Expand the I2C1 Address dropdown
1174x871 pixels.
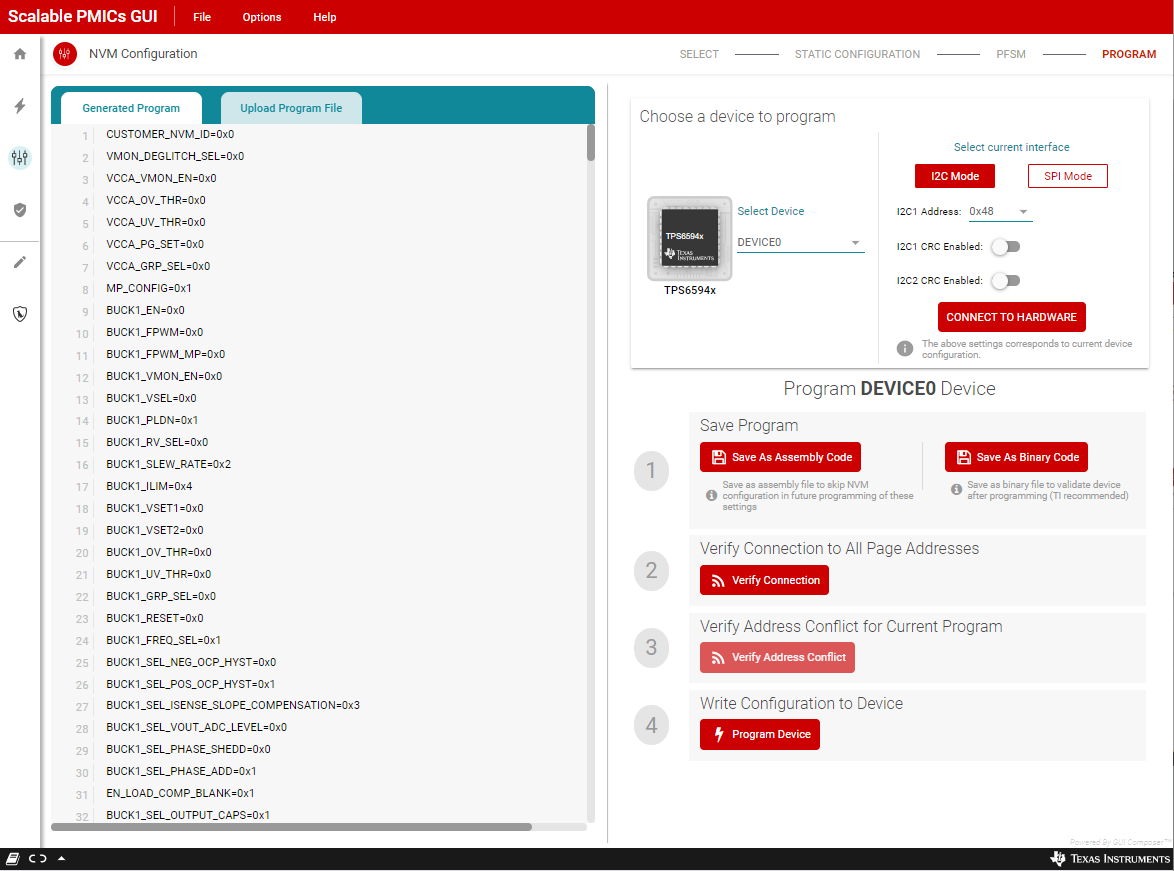[1000, 212]
